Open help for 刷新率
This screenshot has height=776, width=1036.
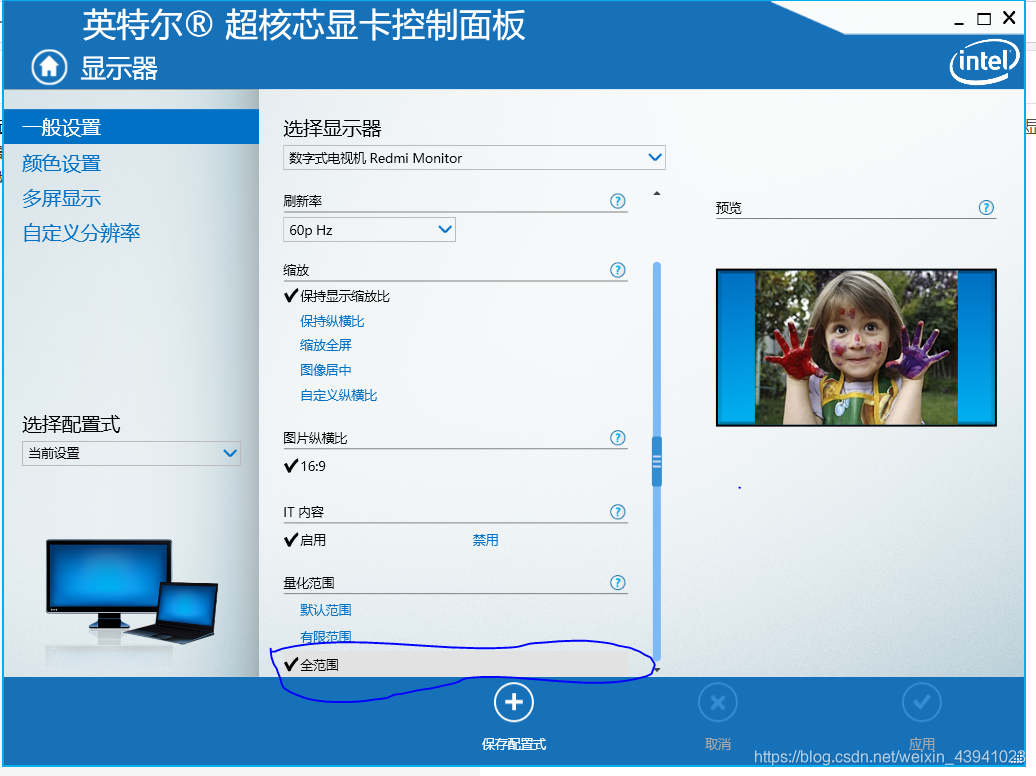coord(618,201)
